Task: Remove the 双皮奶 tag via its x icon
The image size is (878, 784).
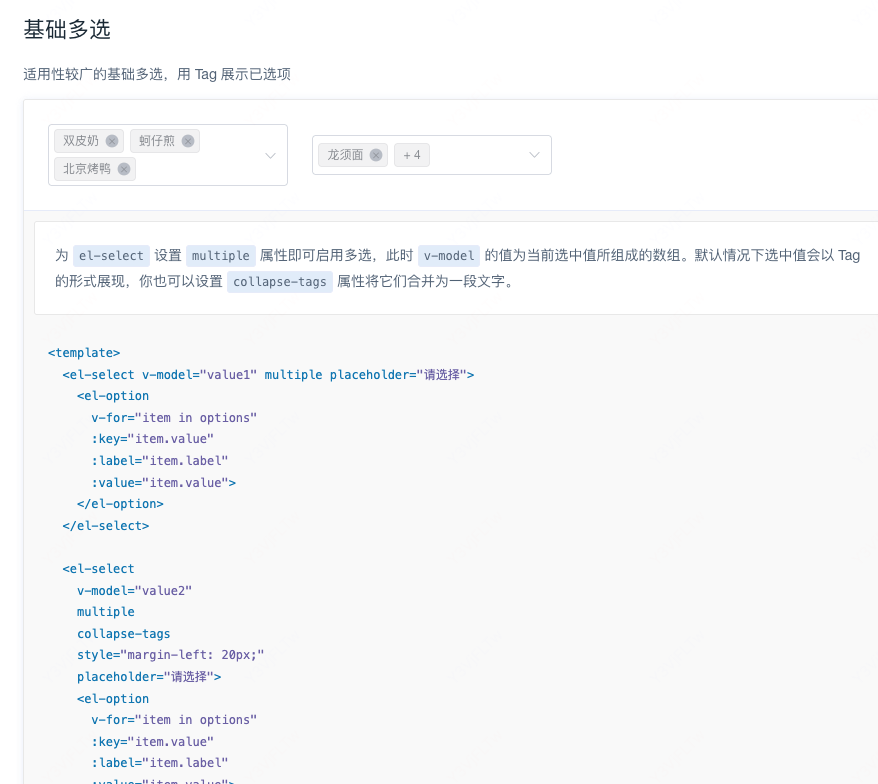Action: tap(110, 140)
